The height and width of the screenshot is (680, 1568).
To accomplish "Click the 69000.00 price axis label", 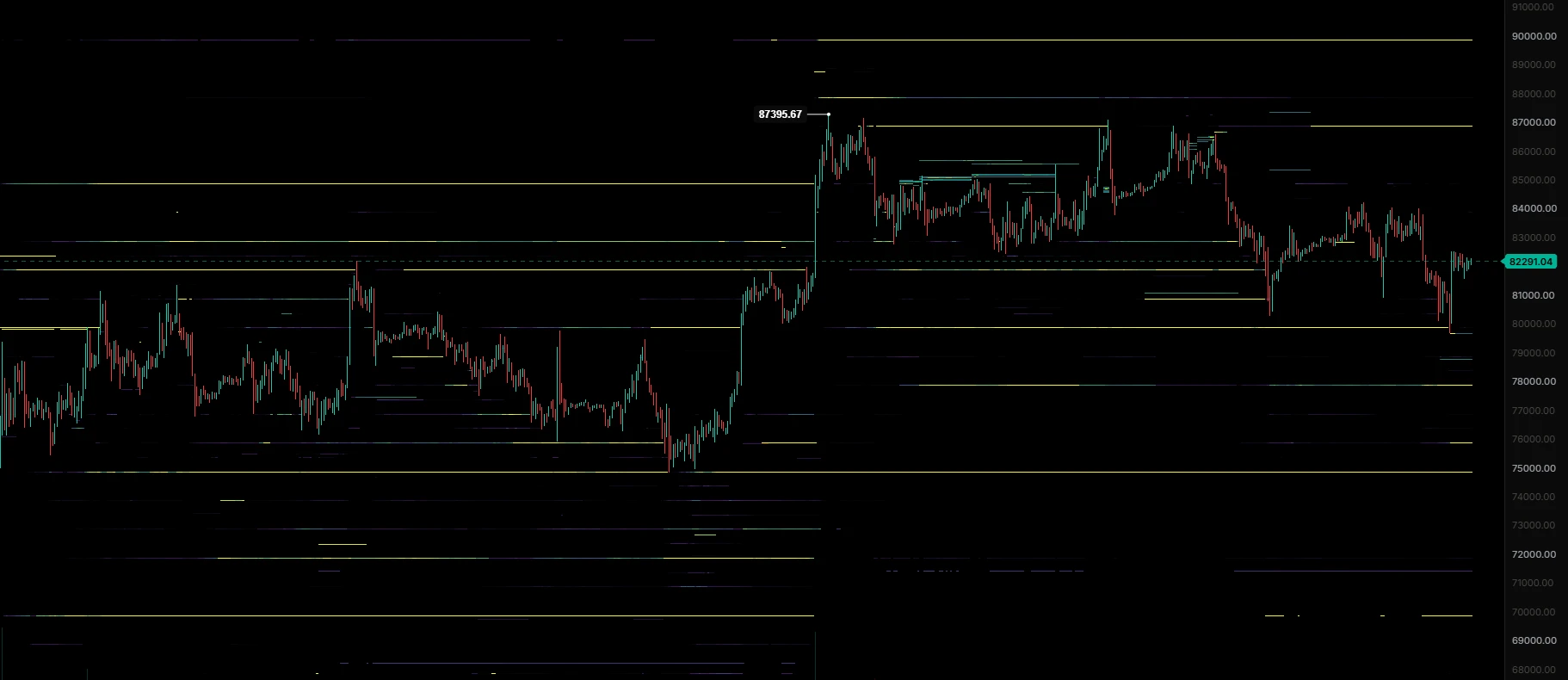I will 1534,640.
